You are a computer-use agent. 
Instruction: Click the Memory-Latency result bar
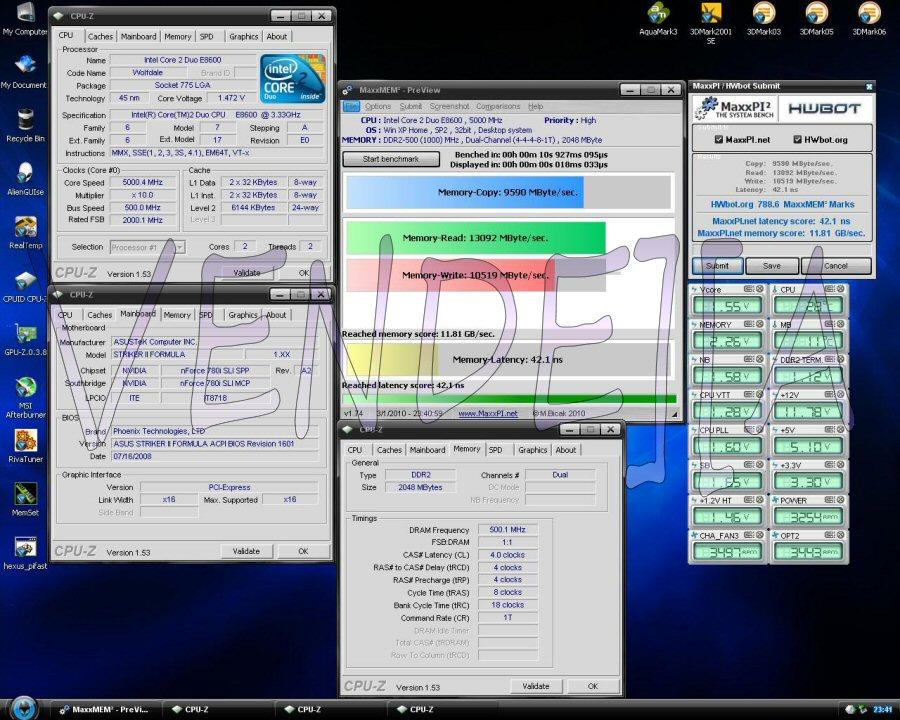coord(508,359)
